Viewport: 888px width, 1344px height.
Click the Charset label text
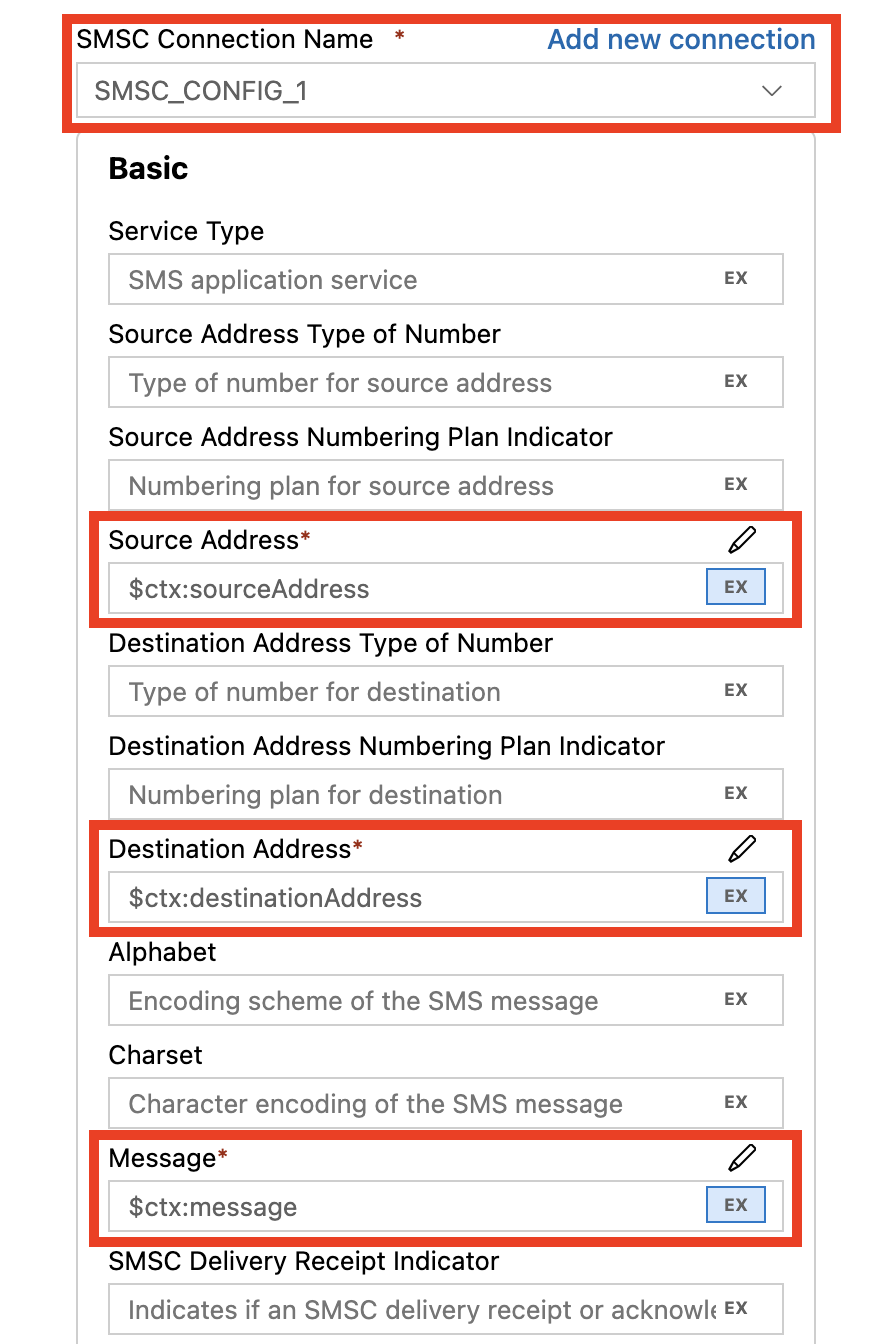pos(155,1055)
